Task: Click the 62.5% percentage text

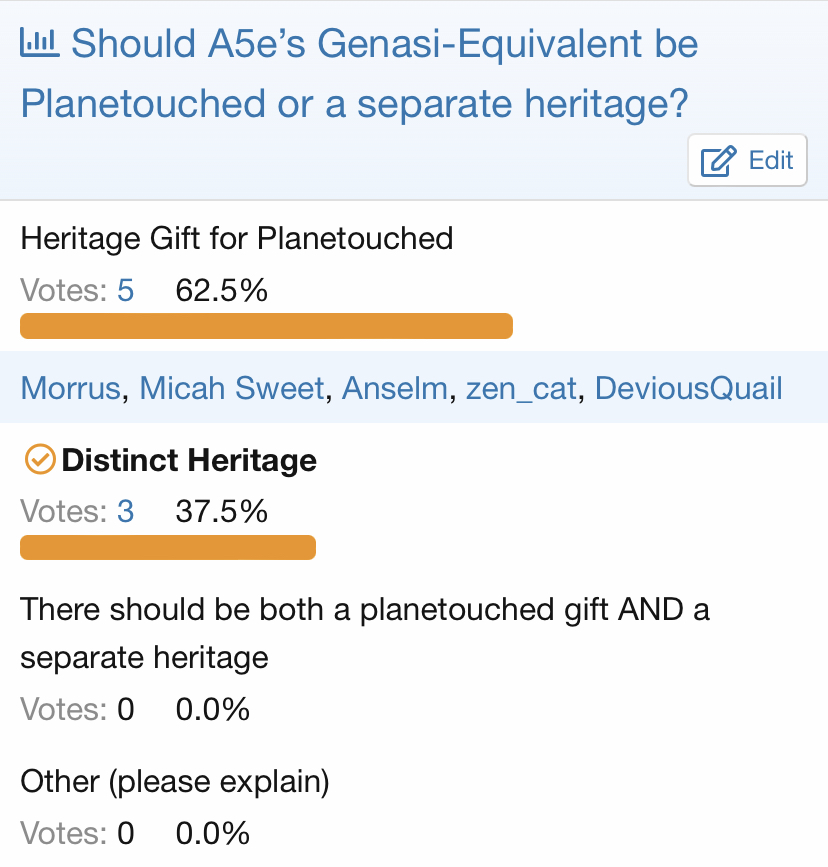Action: 221,291
